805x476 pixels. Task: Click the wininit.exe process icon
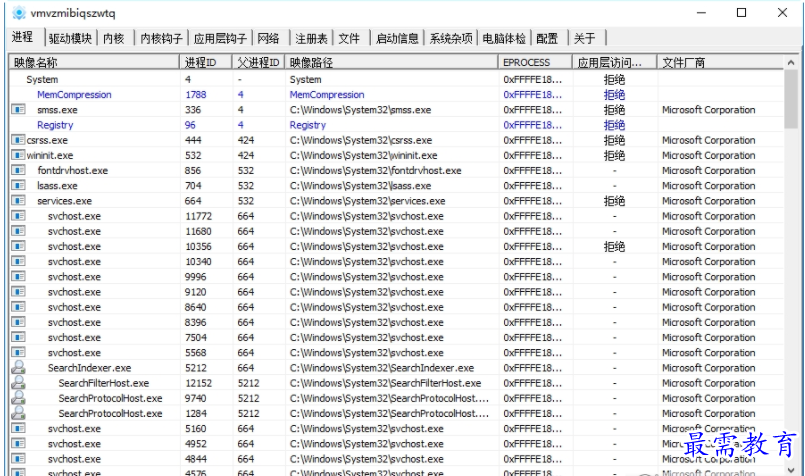(x=18, y=155)
